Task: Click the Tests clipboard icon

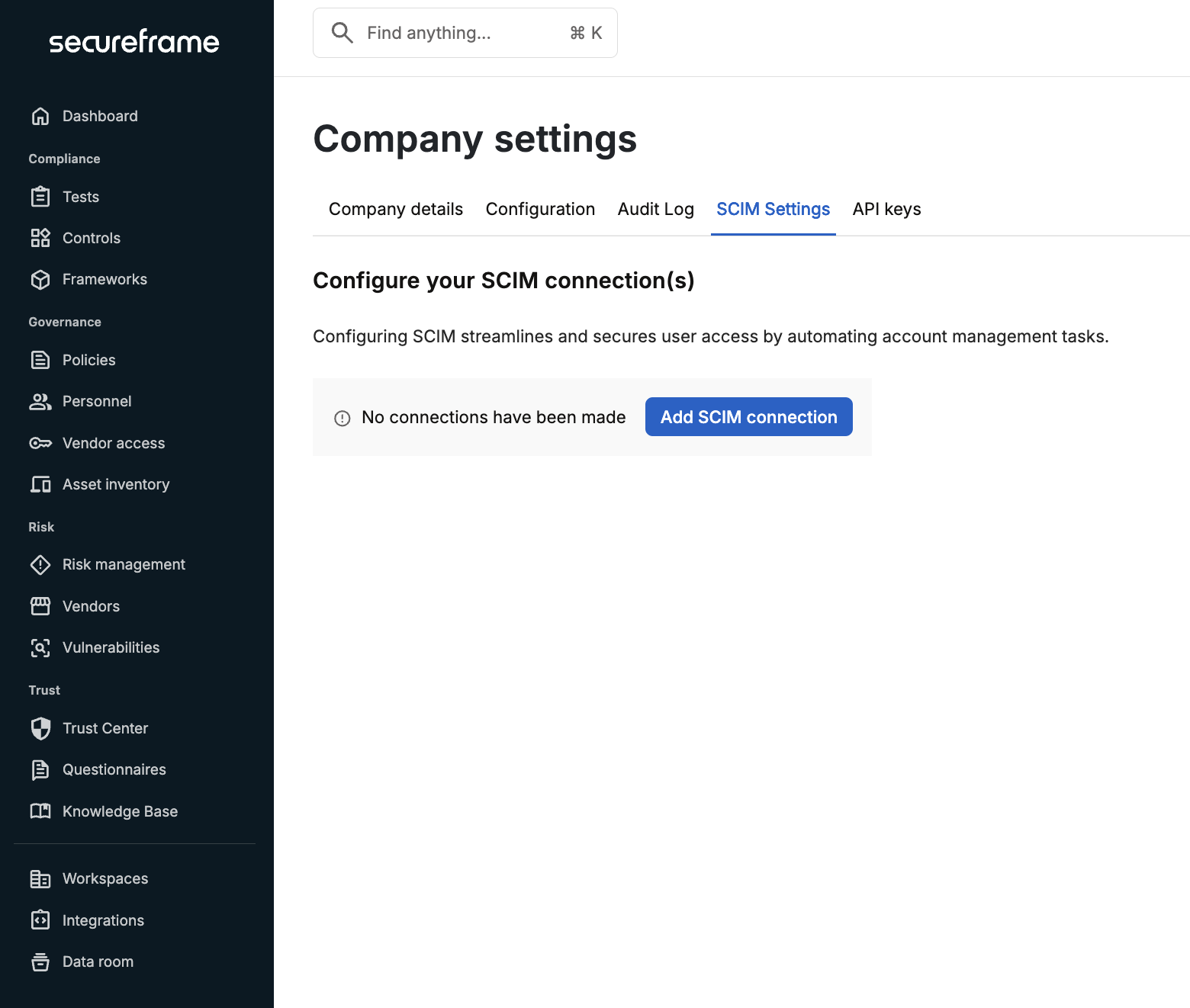Action: tap(40, 197)
